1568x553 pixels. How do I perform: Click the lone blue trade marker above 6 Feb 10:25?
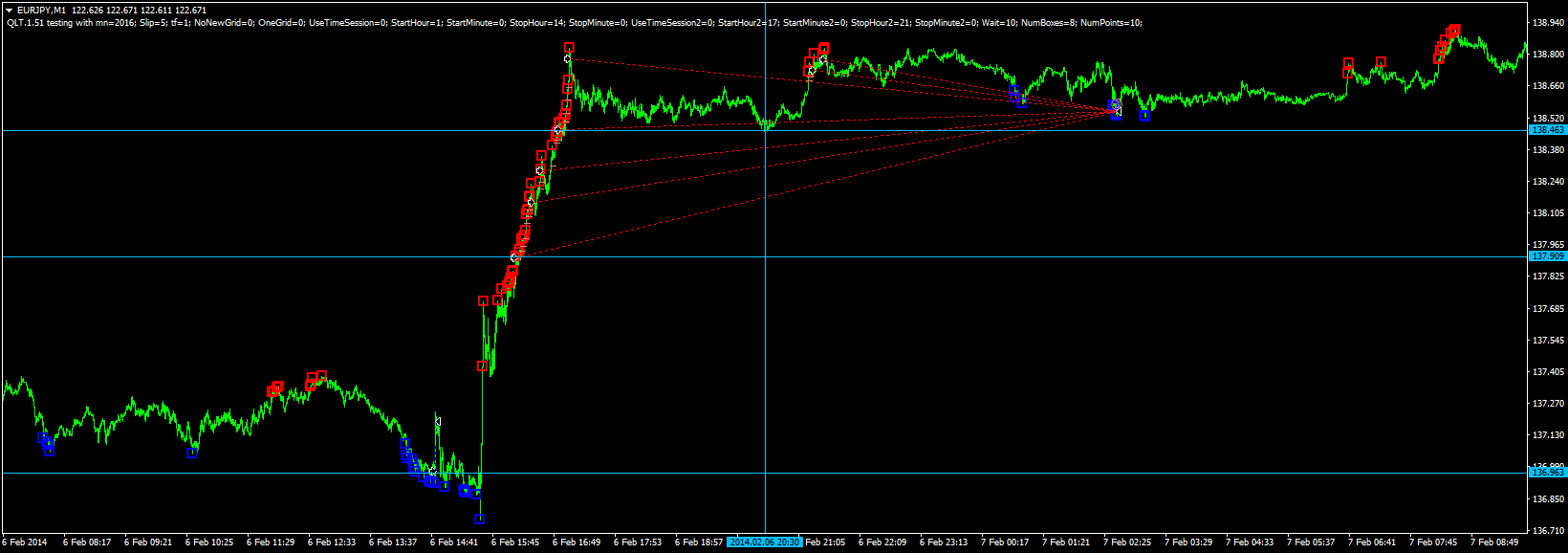click(x=192, y=453)
